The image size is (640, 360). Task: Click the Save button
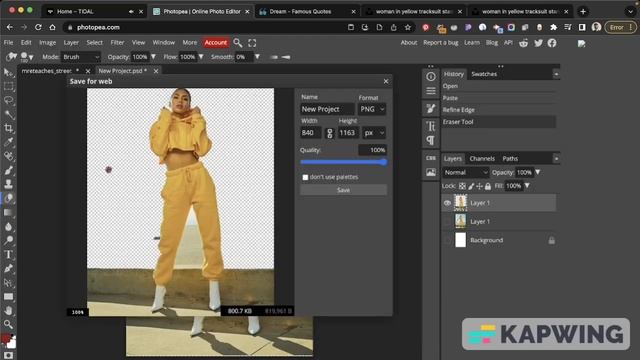pyautogui.click(x=343, y=190)
